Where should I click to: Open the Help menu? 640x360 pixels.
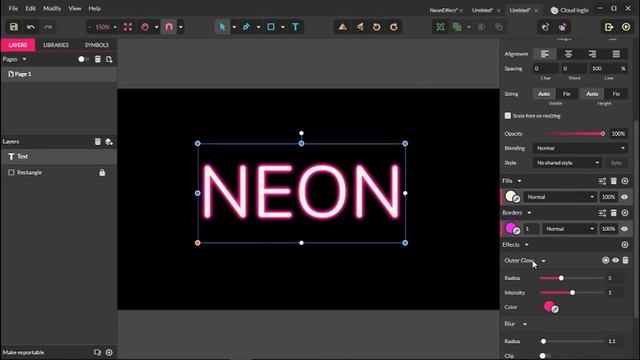(95, 8)
